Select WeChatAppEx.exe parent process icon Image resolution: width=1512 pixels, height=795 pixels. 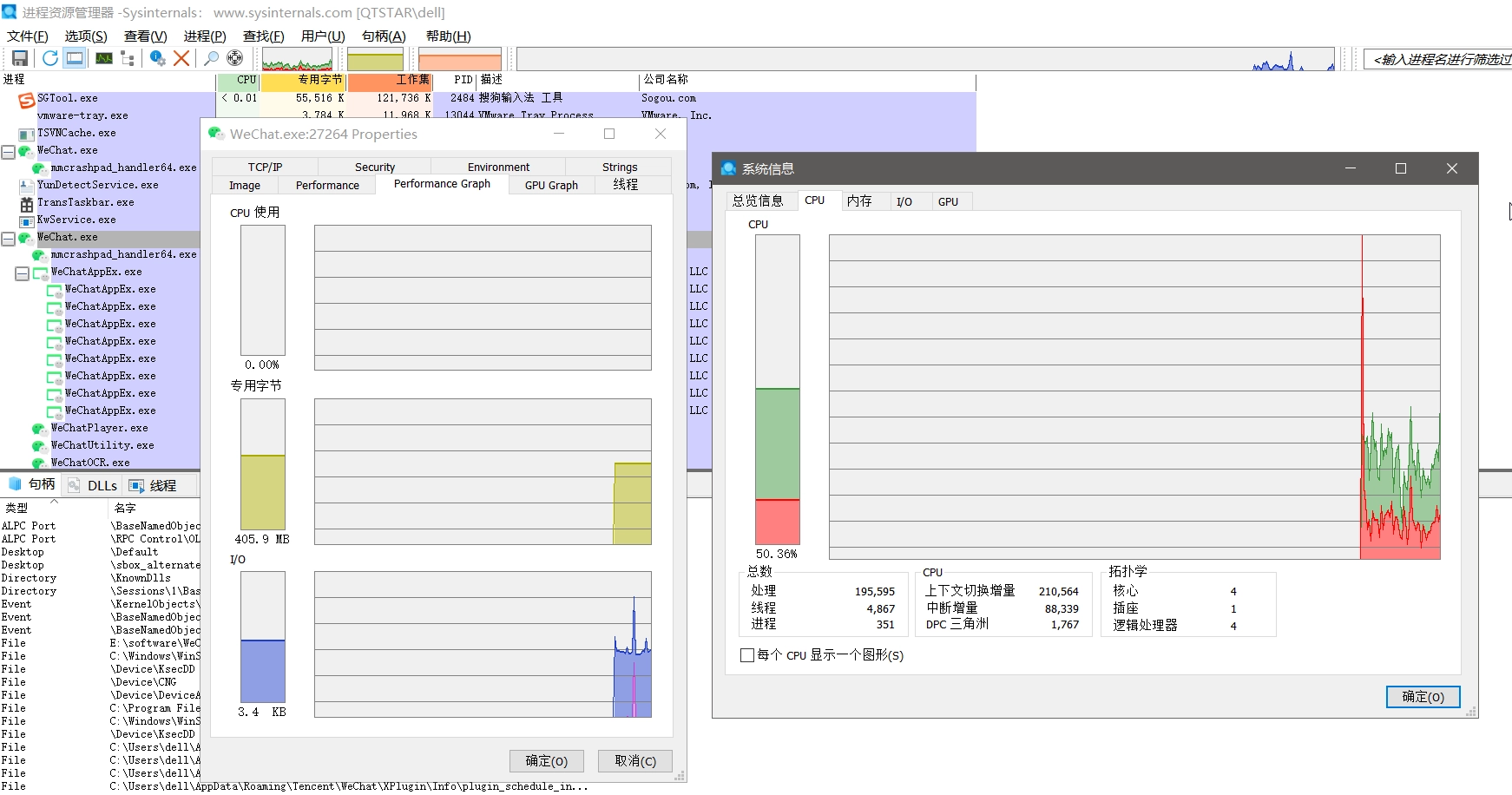[40, 273]
